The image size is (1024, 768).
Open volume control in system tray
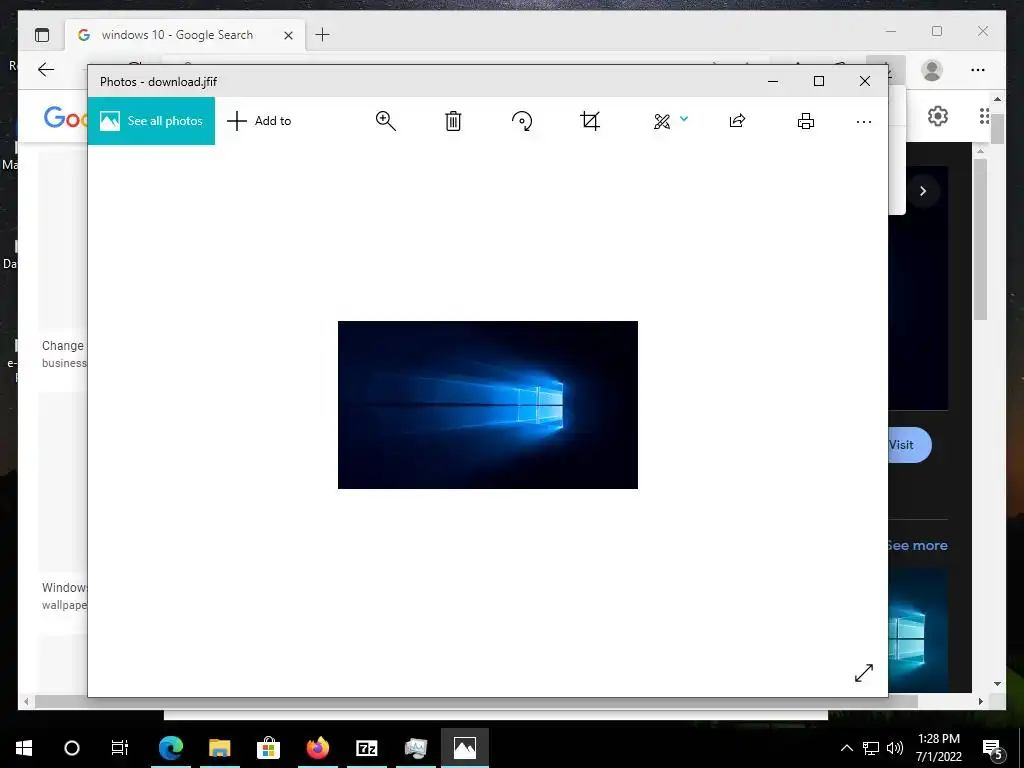tap(895, 748)
